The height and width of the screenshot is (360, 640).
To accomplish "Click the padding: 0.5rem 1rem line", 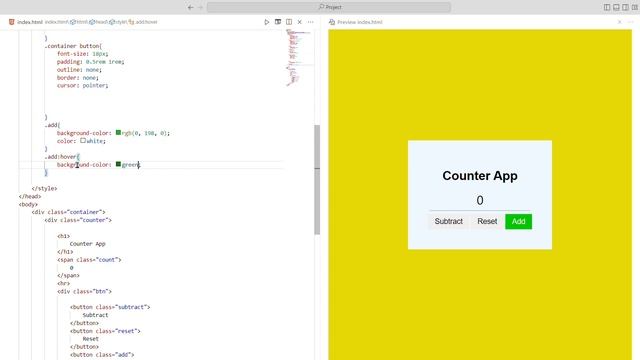I will click(x=91, y=62).
